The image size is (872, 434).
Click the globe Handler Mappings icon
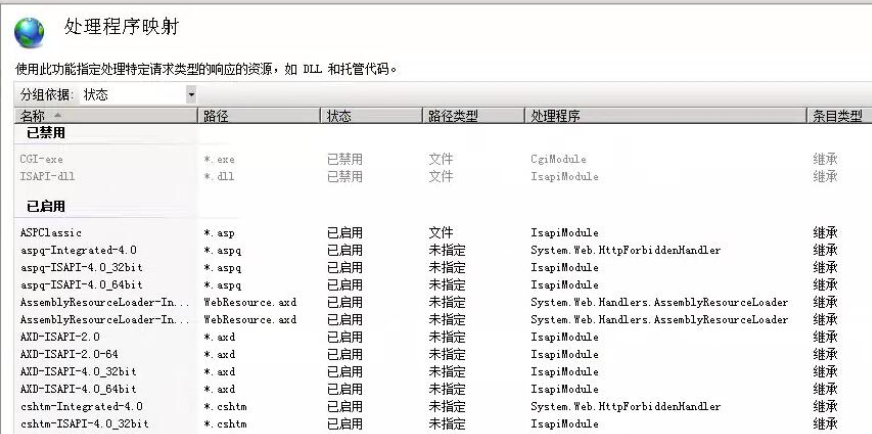pos(29,32)
